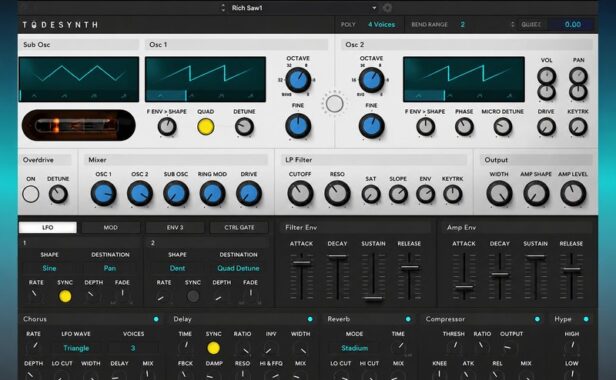Open LFO 1 destination dropdown showing Pan
616x380 pixels.
click(110, 268)
